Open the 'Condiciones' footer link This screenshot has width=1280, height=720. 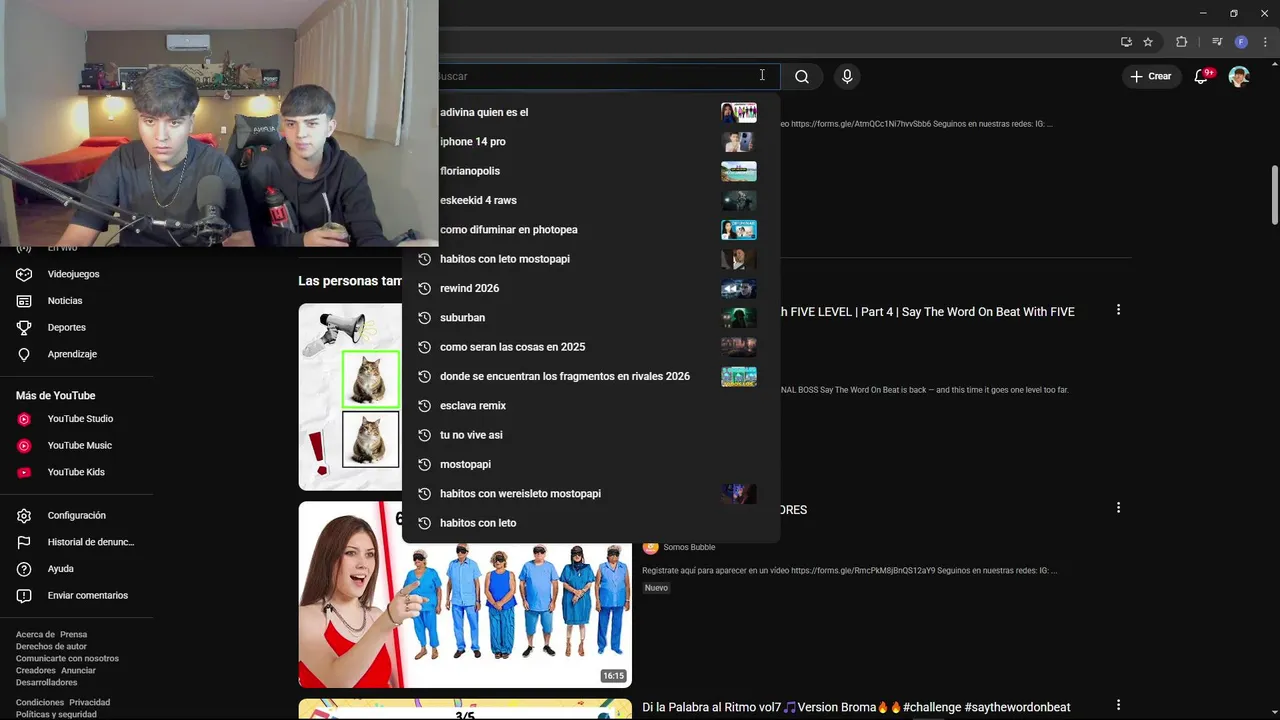point(40,702)
